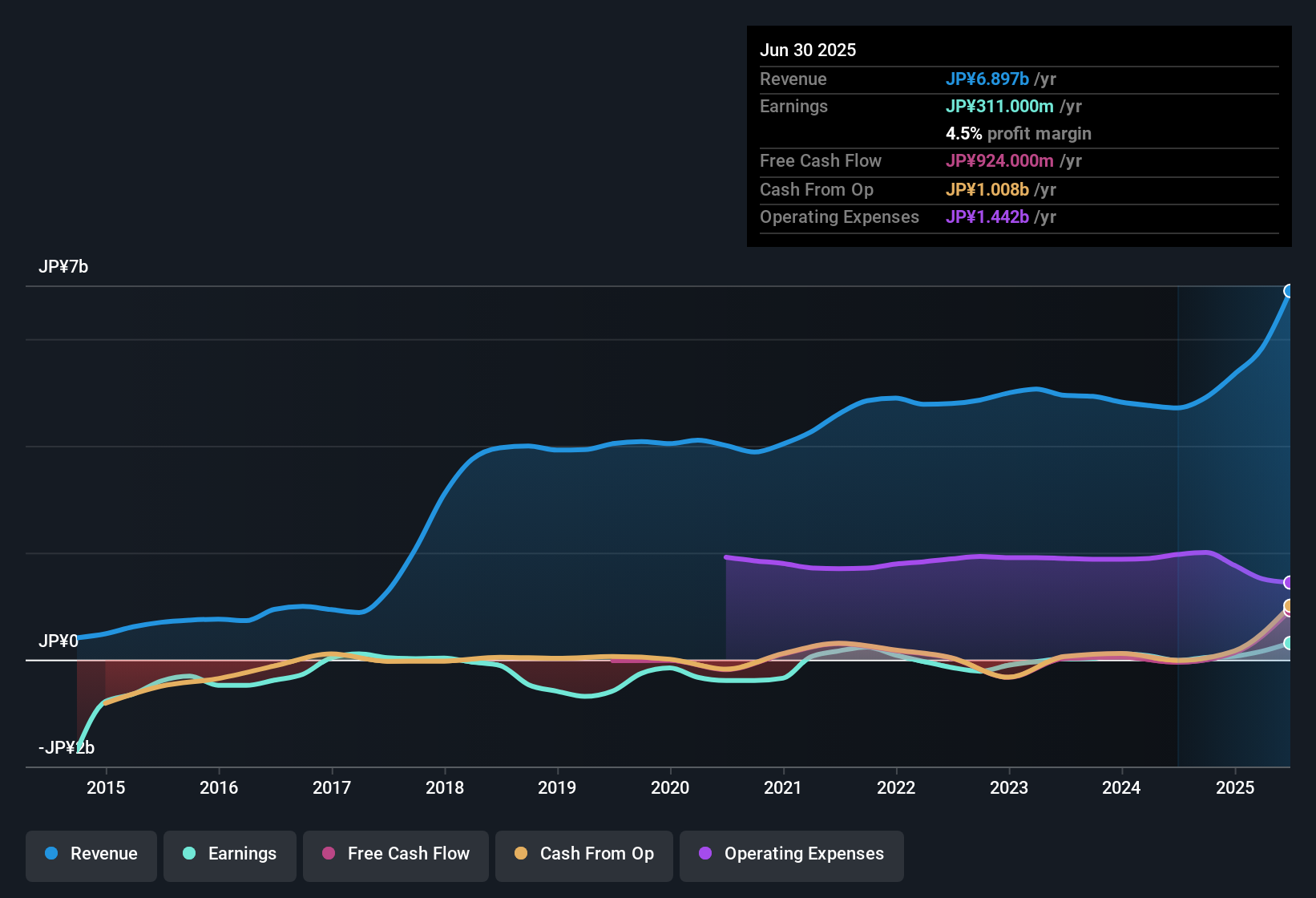The height and width of the screenshot is (898, 1316).
Task: Toggle the Free Cash Flow legend button
Action: click(396, 854)
